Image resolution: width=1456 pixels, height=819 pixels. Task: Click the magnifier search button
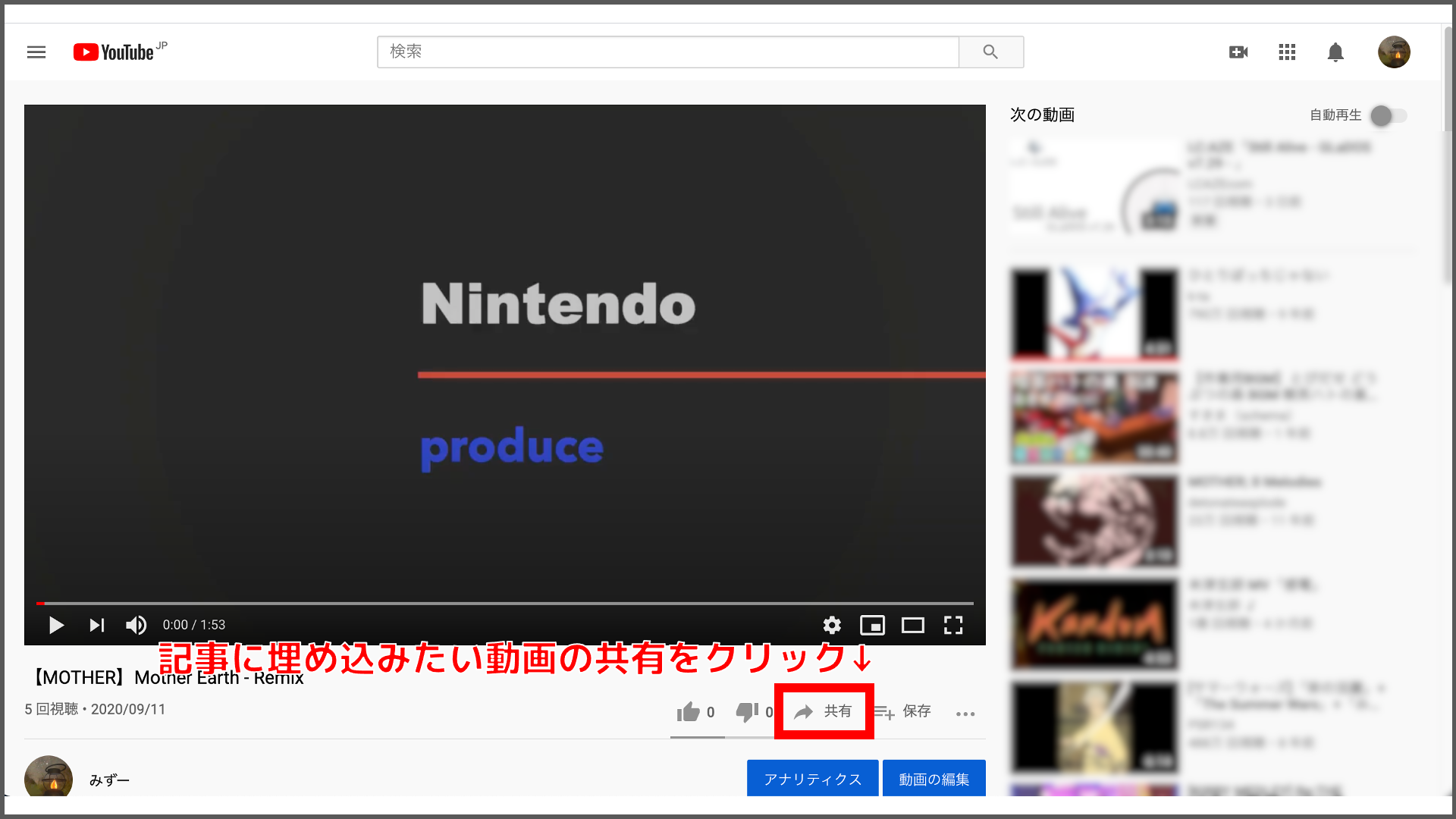tap(990, 52)
